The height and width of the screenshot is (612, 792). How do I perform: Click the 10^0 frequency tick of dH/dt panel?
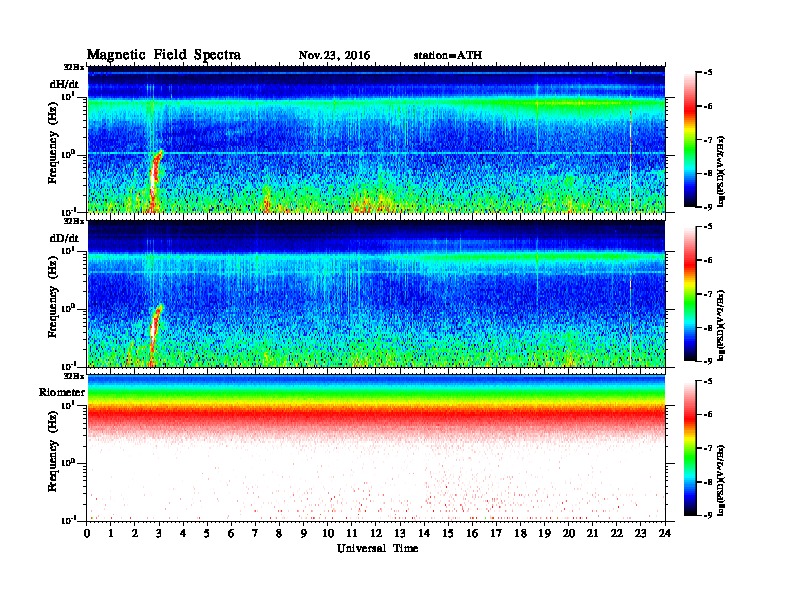[x=69, y=154]
